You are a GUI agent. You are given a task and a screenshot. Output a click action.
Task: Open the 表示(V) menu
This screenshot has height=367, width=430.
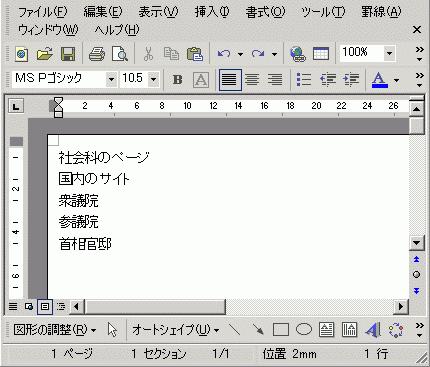[158, 12]
